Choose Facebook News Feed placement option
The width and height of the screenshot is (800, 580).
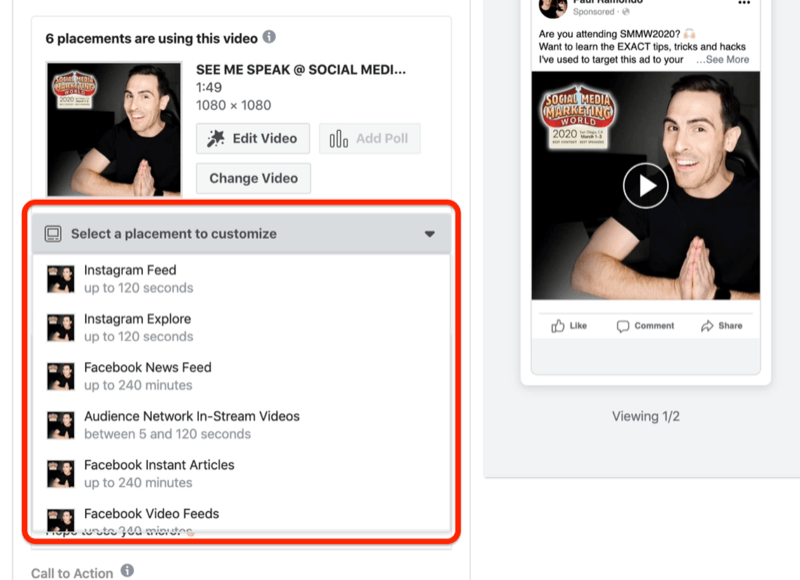[241, 376]
